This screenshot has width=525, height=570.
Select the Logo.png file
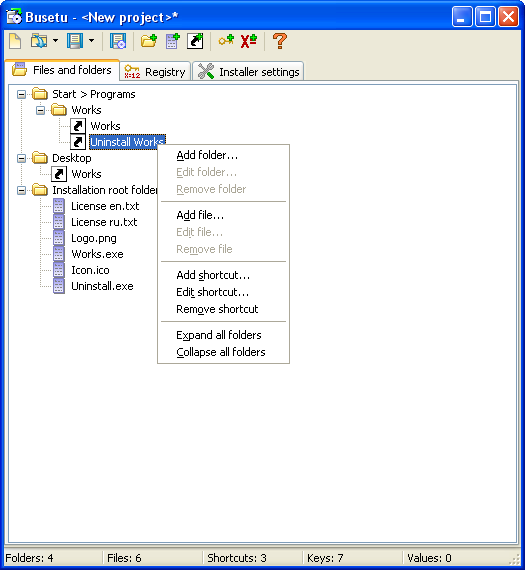[x=94, y=238]
